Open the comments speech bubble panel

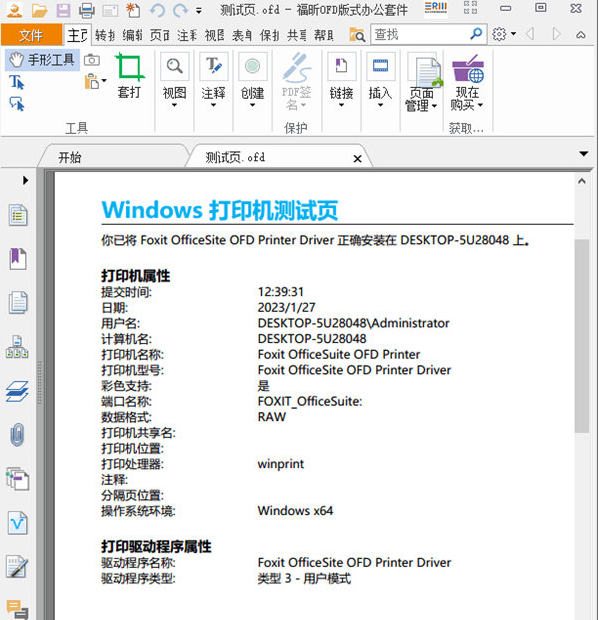pyautogui.click(x=17, y=609)
